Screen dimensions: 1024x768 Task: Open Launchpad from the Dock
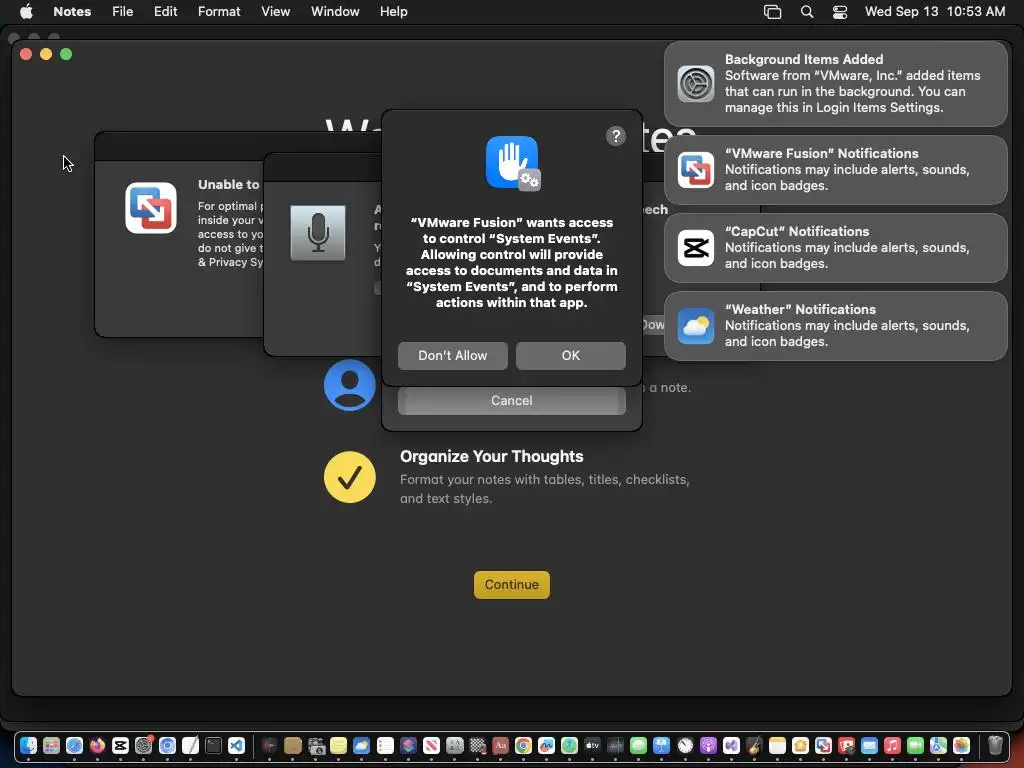51,745
